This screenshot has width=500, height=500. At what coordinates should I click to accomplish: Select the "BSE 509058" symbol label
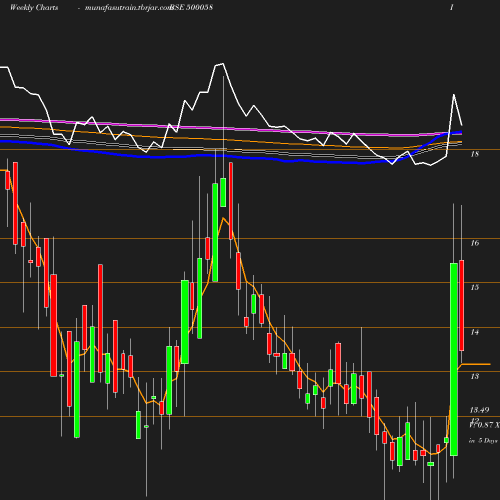coord(191,8)
